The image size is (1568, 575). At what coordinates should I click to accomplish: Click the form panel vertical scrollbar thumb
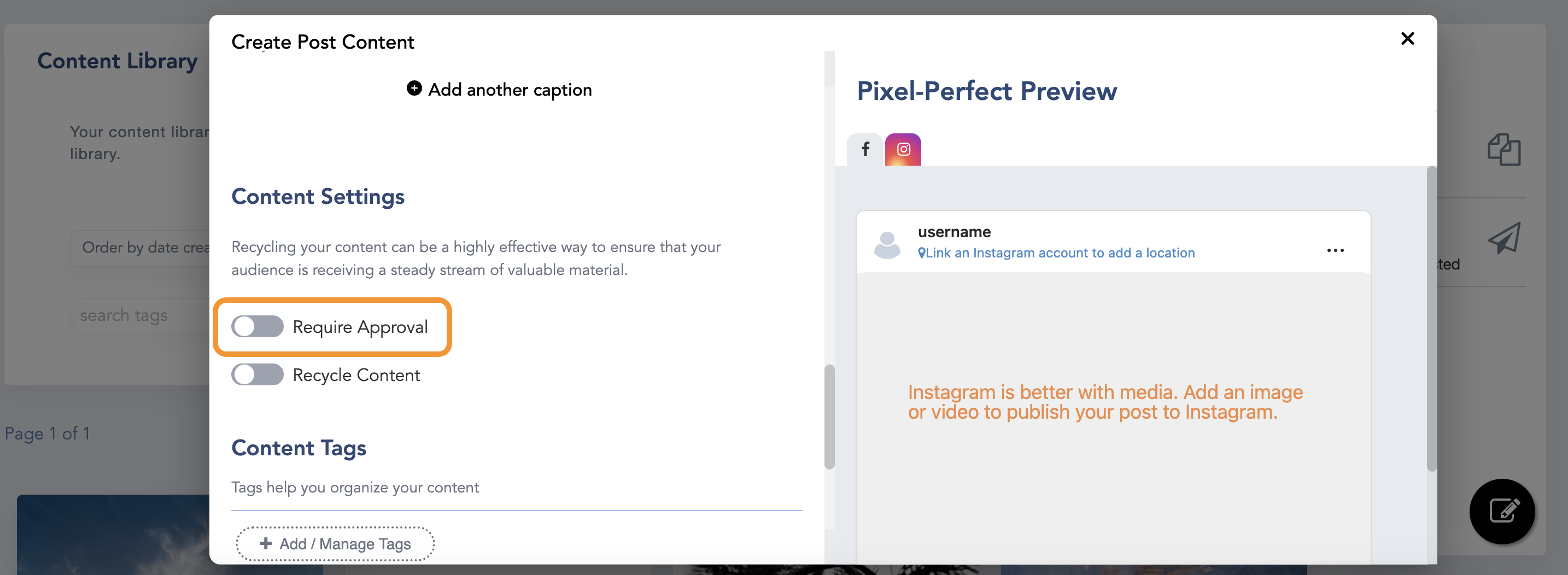tap(829, 417)
